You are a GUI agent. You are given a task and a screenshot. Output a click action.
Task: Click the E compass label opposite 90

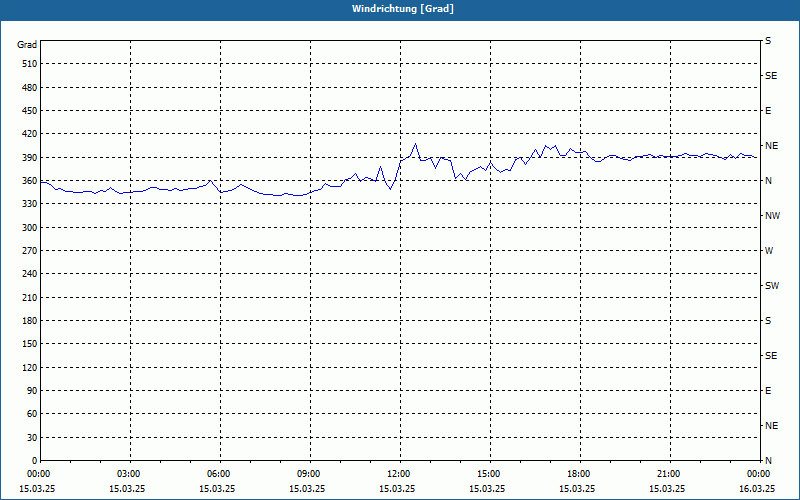click(768, 391)
